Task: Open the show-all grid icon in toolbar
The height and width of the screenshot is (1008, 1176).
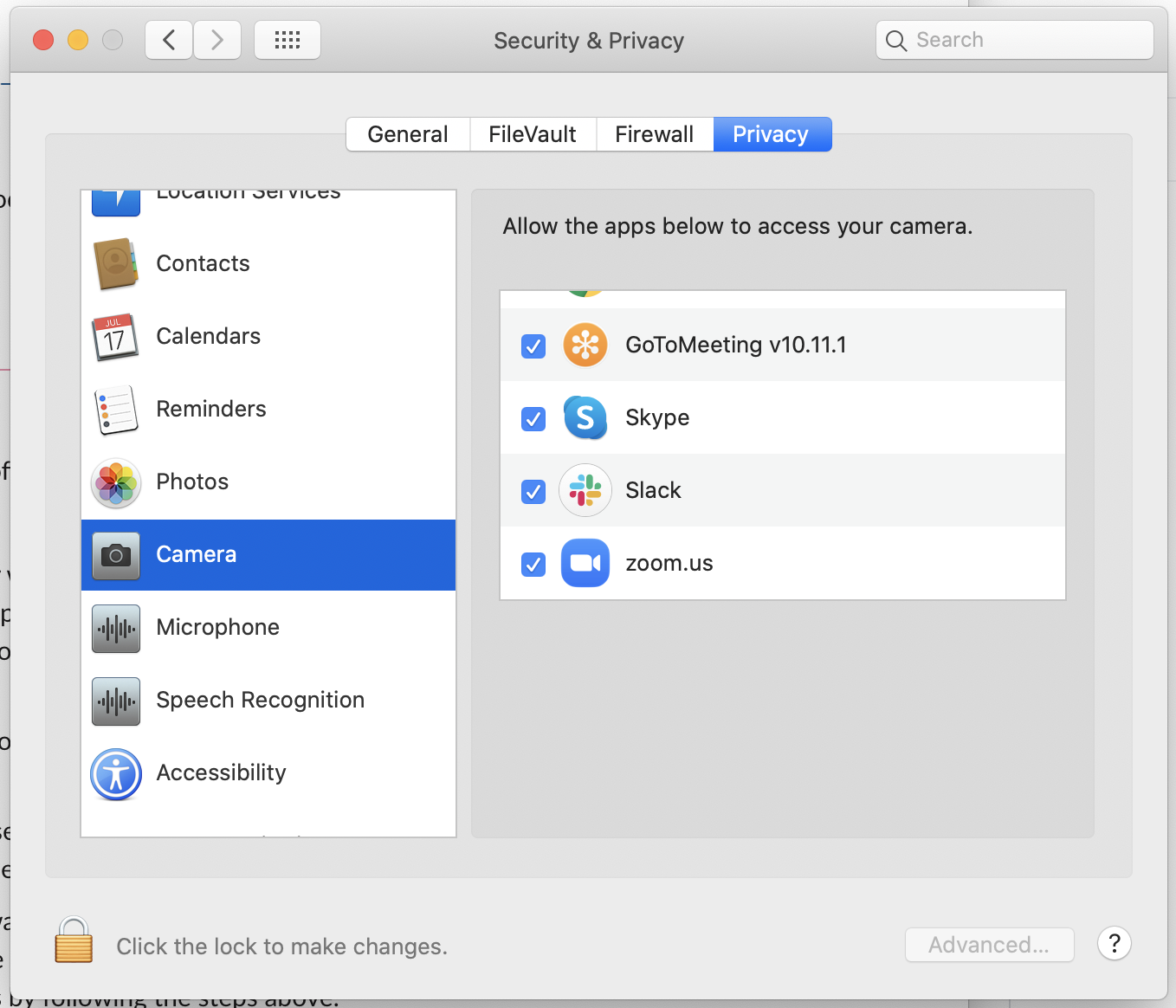Action: point(287,40)
